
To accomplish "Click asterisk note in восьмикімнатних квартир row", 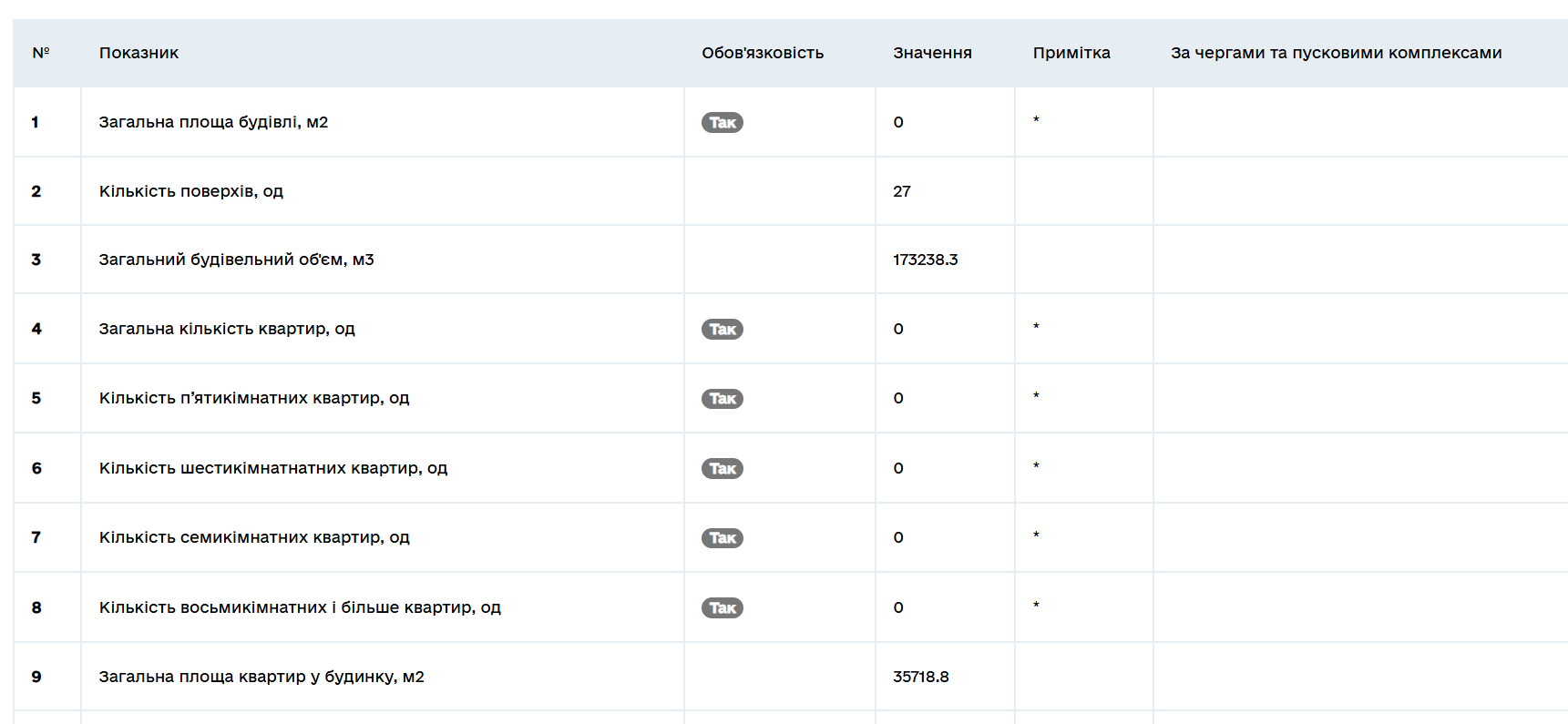I will pyautogui.click(x=1036, y=607).
